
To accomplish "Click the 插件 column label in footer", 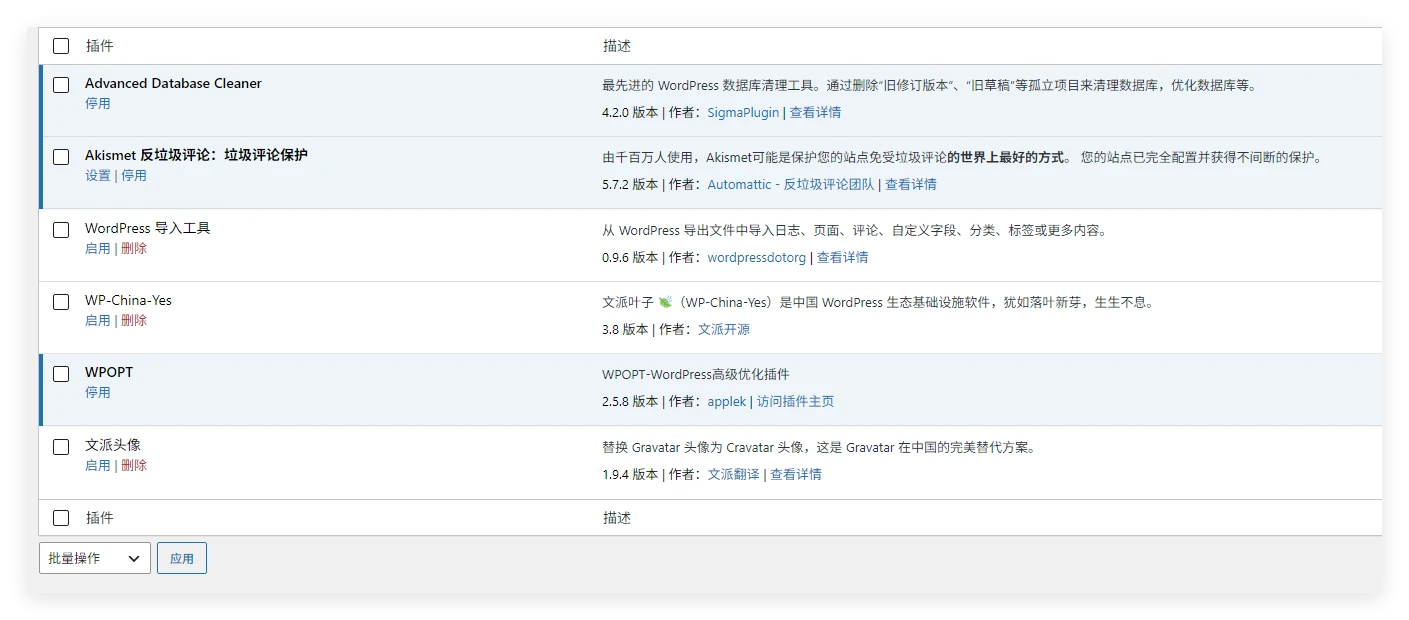I will pos(99,518).
